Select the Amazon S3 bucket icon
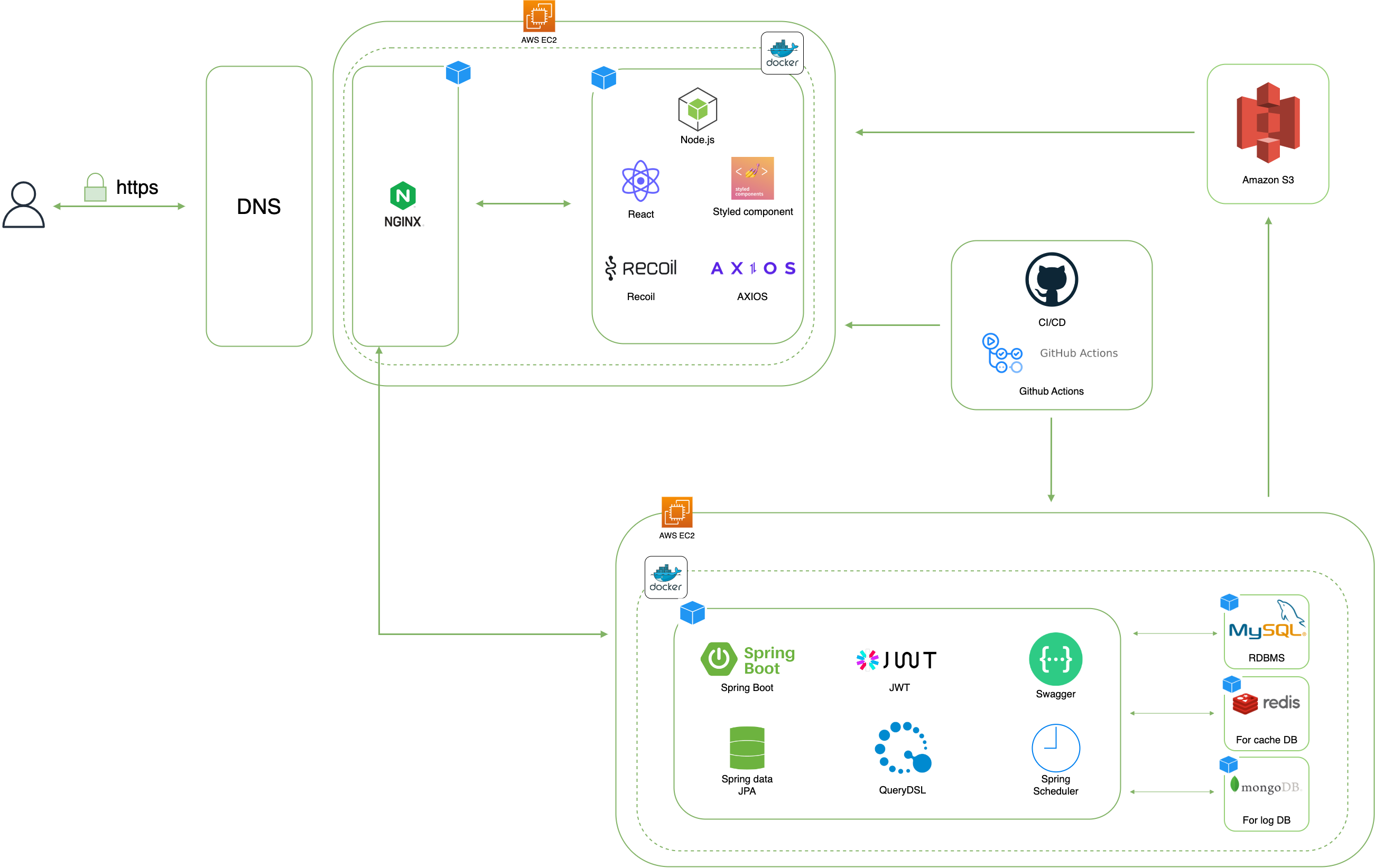This screenshot has width=1375, height=868. pos(1268,123)
